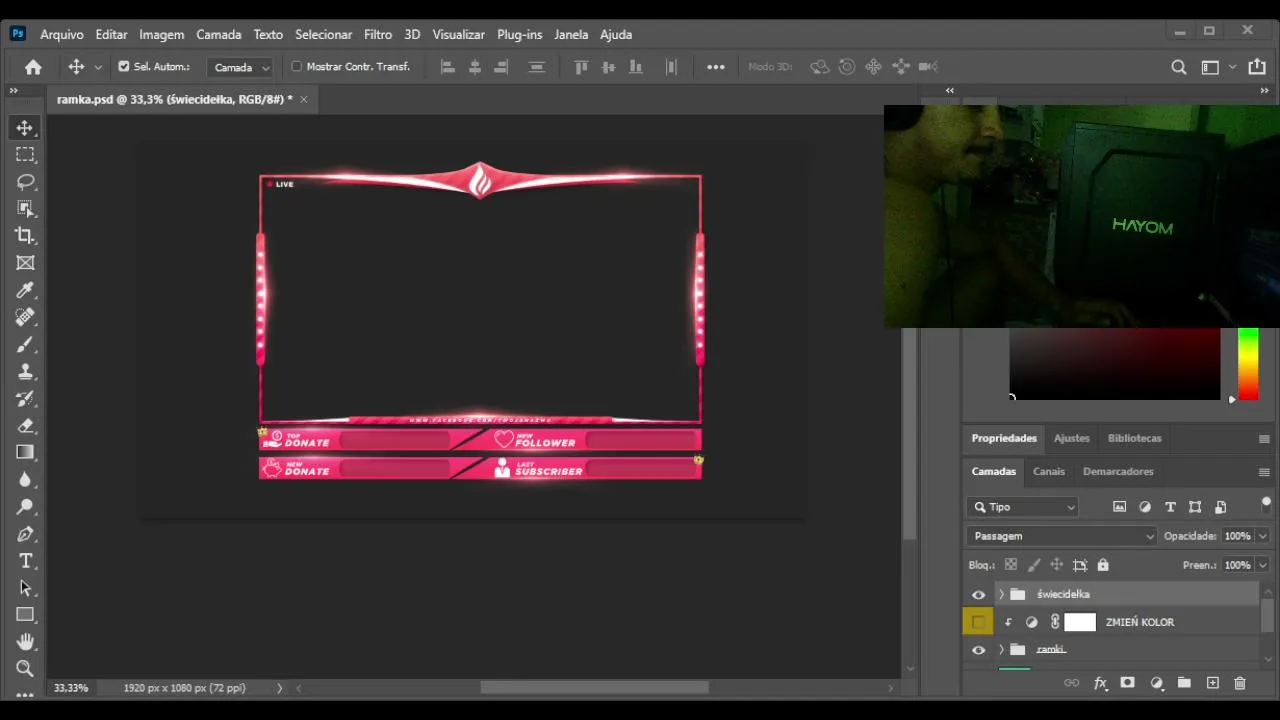Click the Share document icon
This screenshot has height=720, width=1280.
point(1257,67)
